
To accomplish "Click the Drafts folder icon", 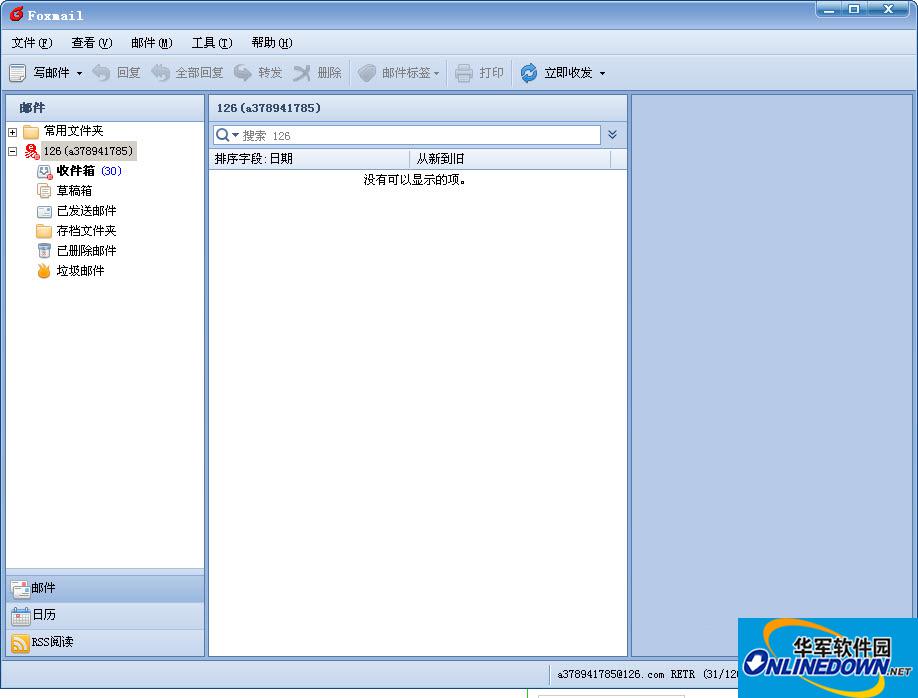I will coord(44,191).
